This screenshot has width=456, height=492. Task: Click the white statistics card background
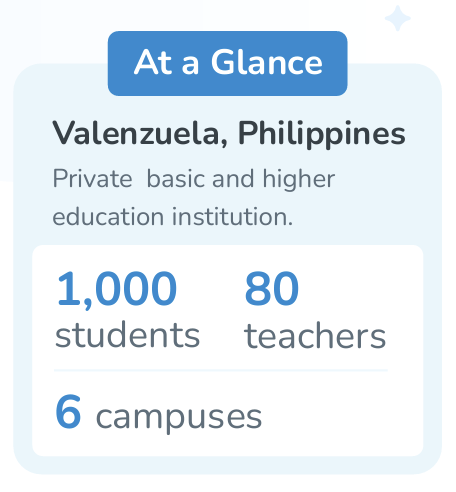pos(228,351)
